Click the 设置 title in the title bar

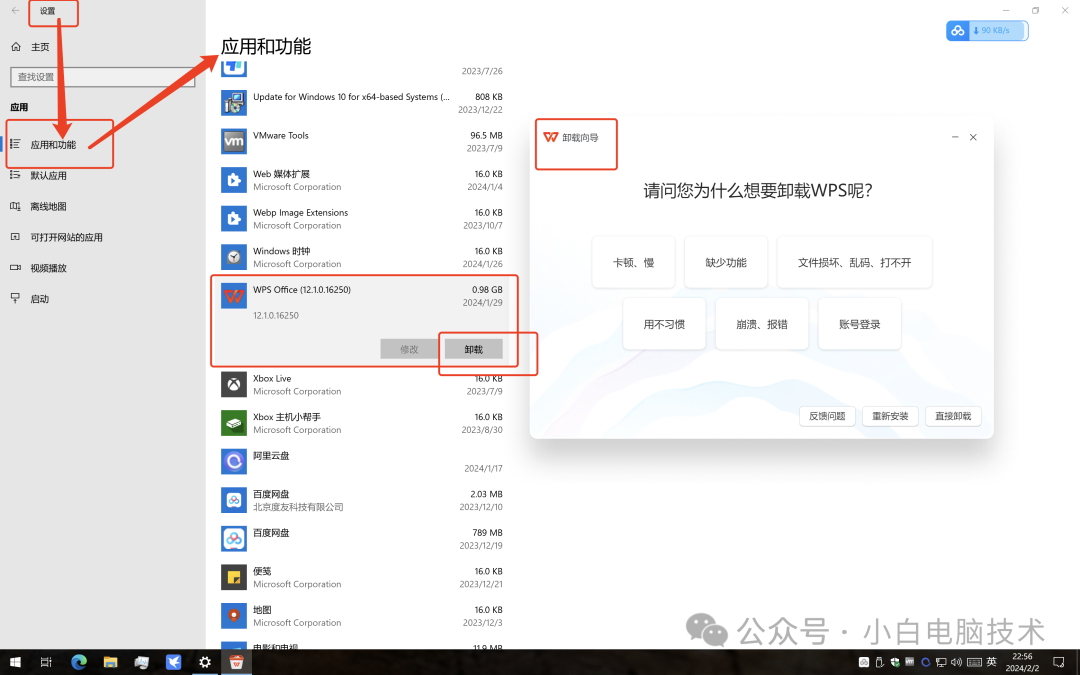click(x=48, y=11)
